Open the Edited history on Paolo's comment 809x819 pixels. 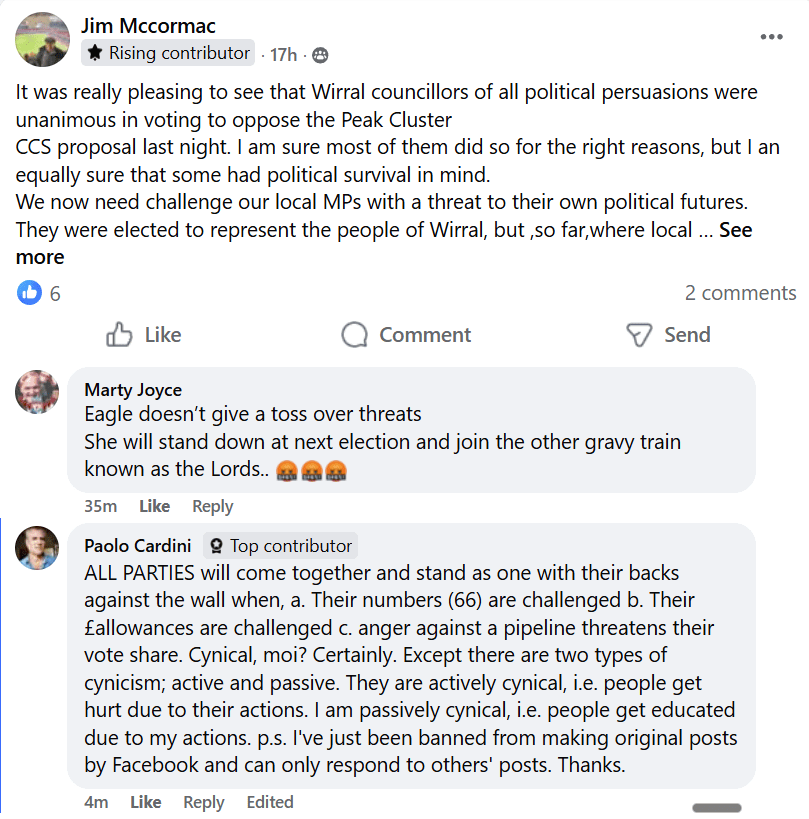pyautogui.click(x=270, y=802)
